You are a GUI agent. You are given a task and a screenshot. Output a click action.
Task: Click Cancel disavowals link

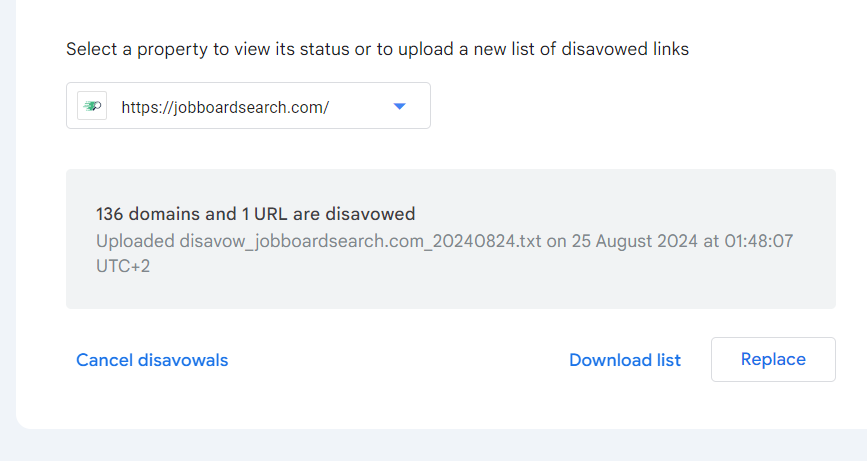[x=152, y=360]
